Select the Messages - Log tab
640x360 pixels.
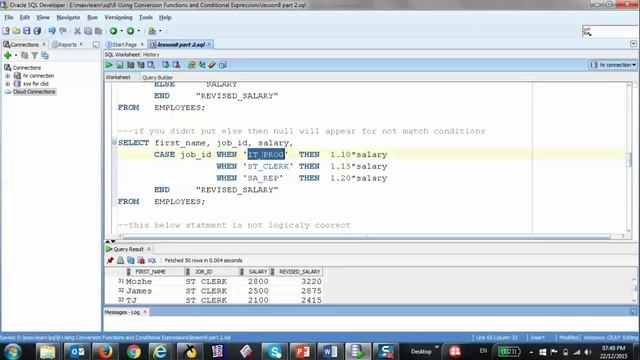(x=122, y=312)
